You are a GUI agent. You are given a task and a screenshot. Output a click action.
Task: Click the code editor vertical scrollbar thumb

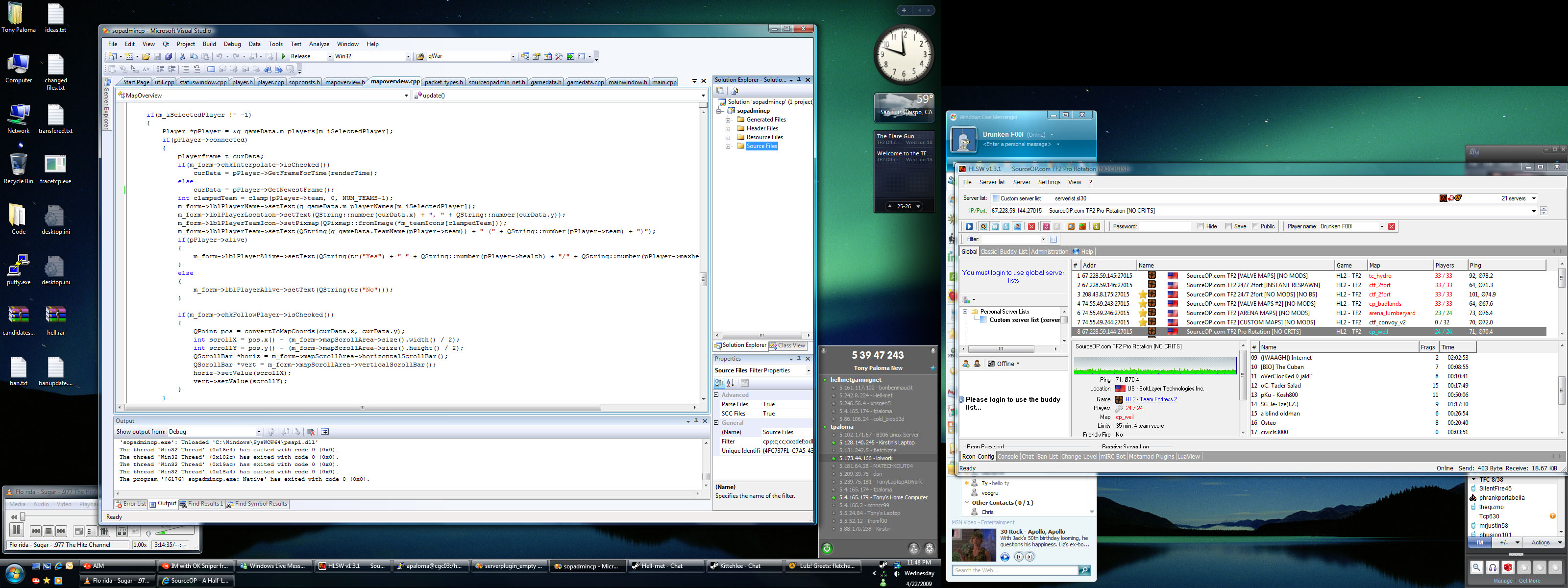[x=703, y=279]
